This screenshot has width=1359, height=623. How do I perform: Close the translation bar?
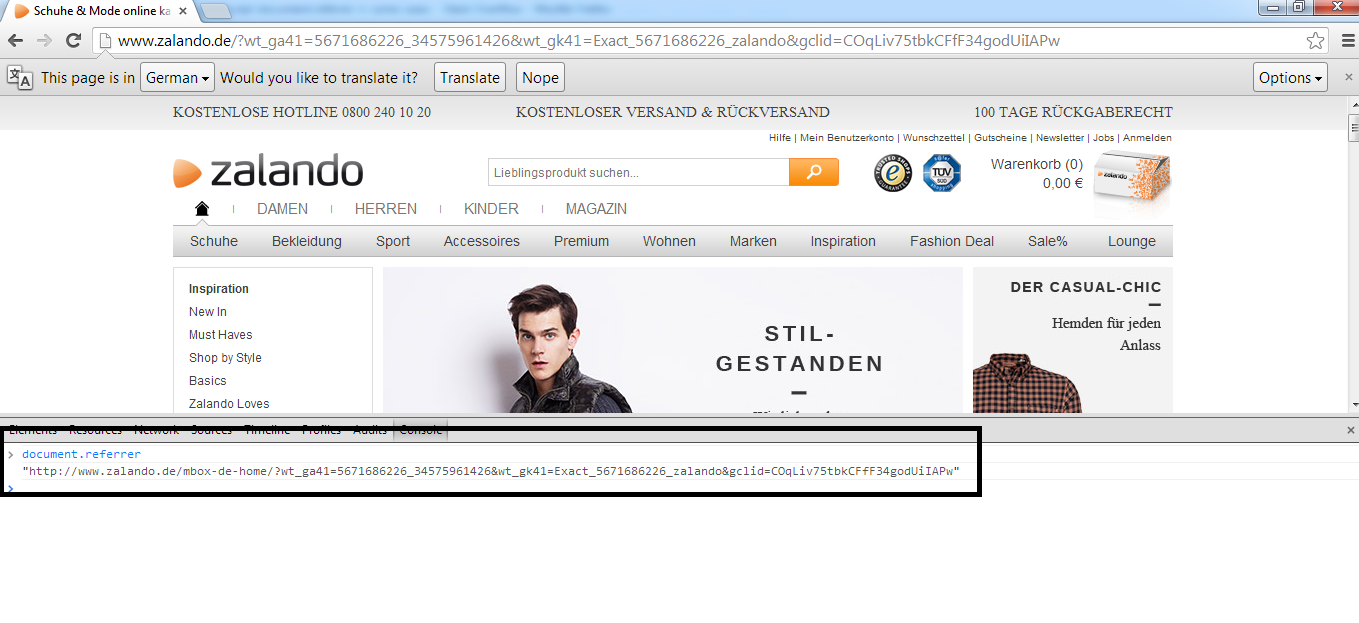click(1348, 77)
